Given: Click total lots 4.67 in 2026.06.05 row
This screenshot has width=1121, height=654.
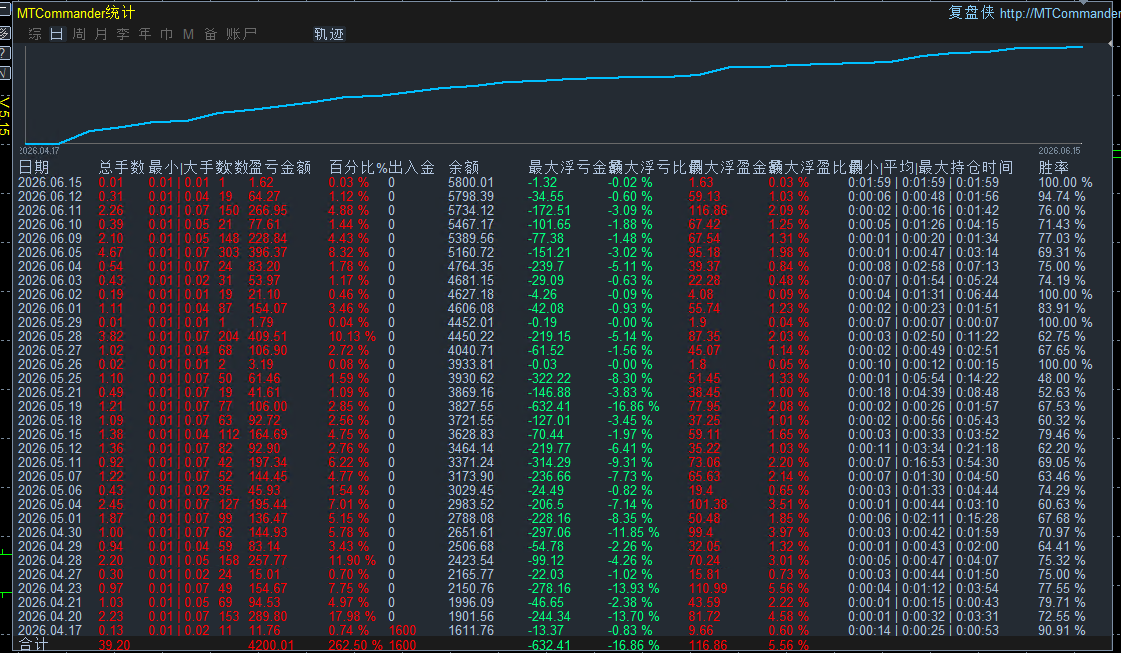Looking at the screenshot, I should [x=111, y=252].
